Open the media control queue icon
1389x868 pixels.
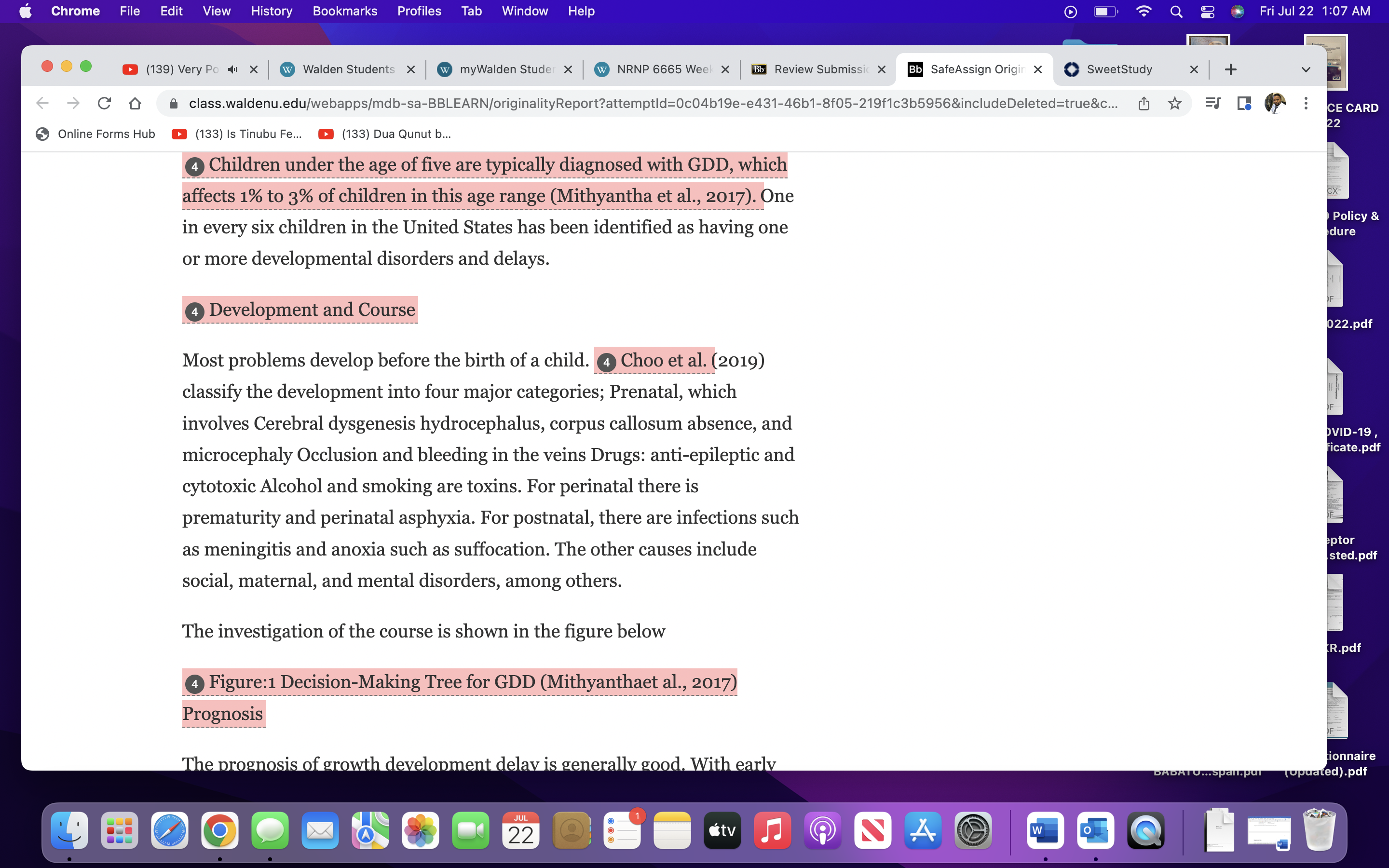coord(1213,103)
